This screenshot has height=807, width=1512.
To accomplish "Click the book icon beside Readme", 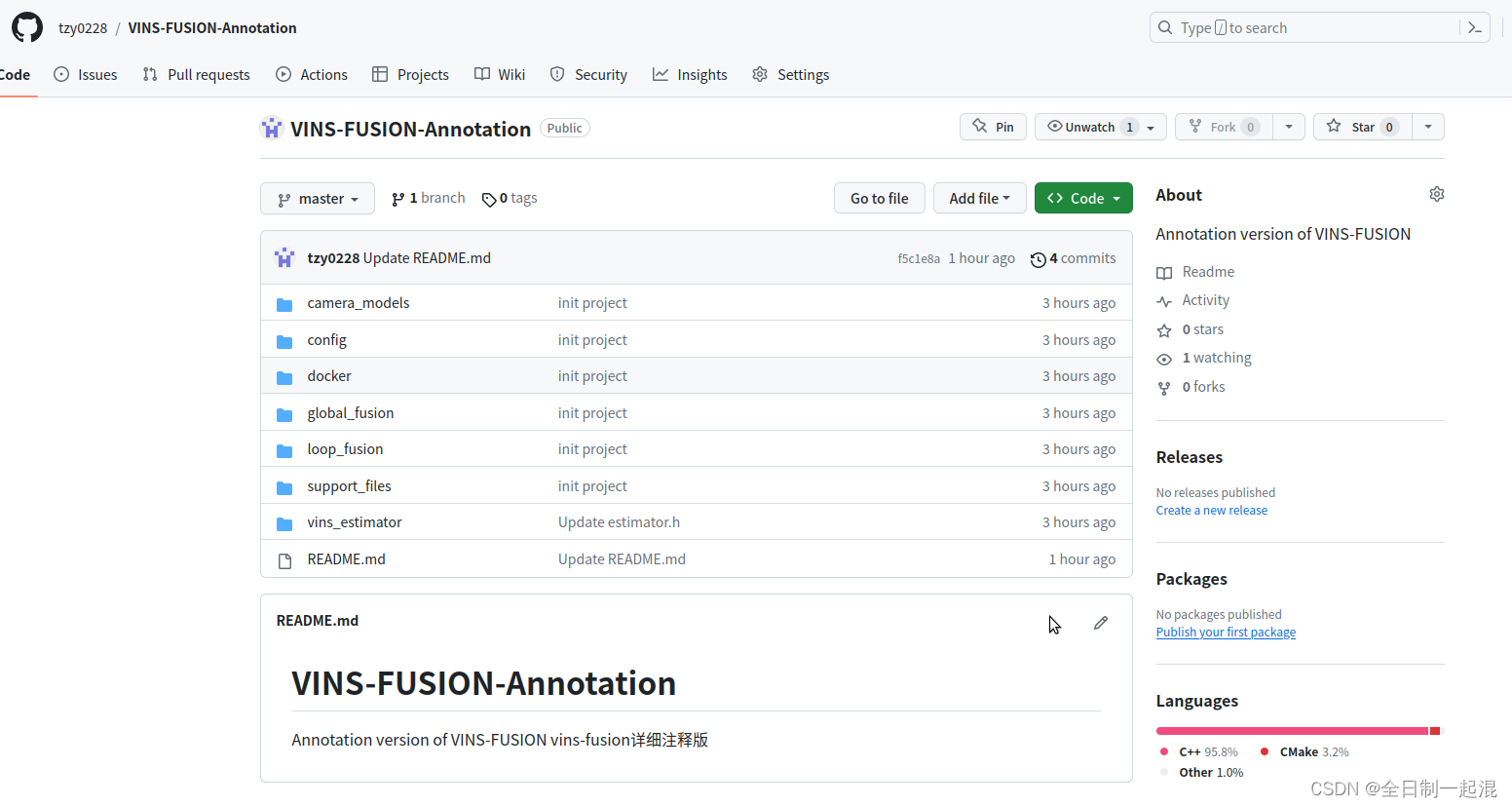I will point(1164,273).
